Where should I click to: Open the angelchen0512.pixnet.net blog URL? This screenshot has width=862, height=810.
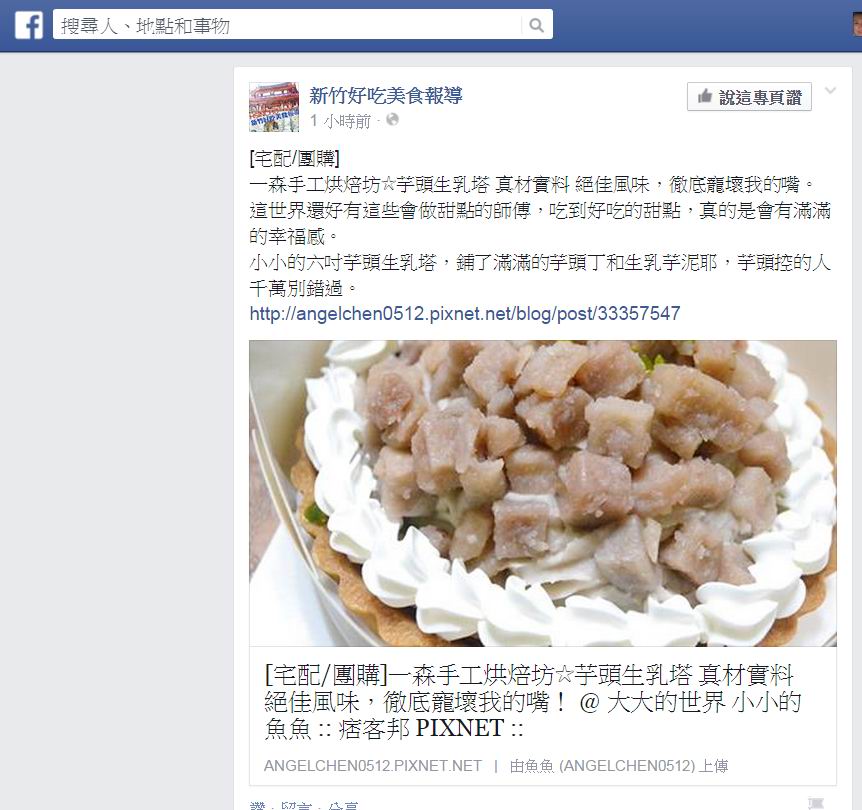tap(465, 313)
